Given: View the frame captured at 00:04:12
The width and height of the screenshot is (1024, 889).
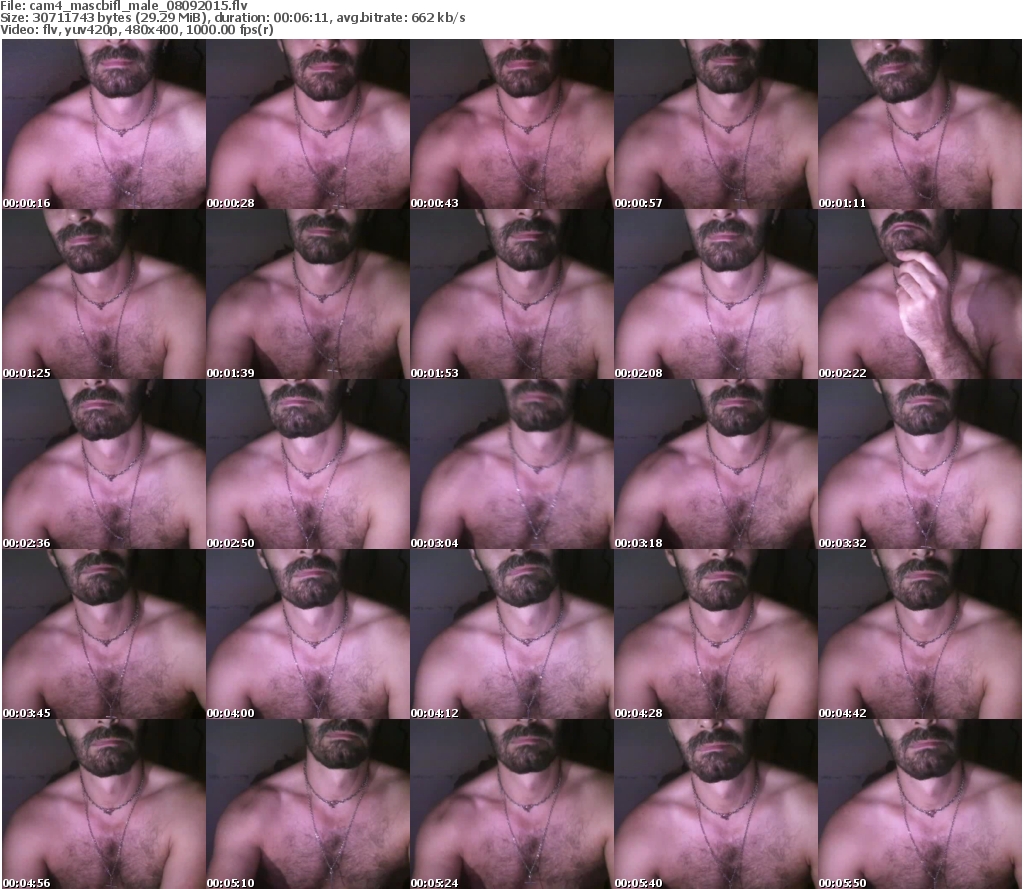Looking at the screenshot, I should [x=511, y=634].
